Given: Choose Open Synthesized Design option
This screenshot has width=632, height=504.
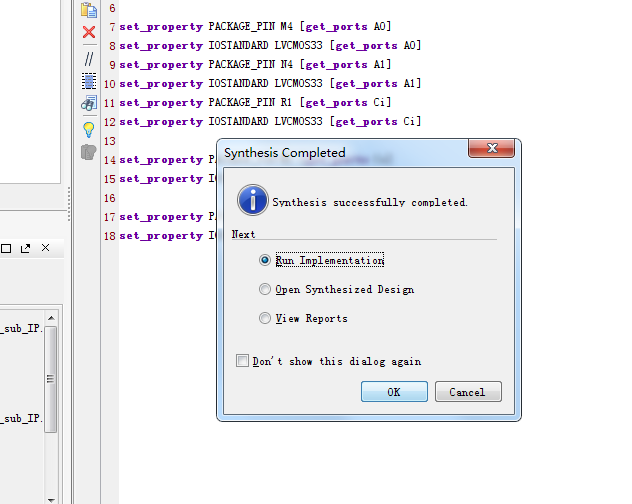Looking at the screenshot, I should 265,289.
